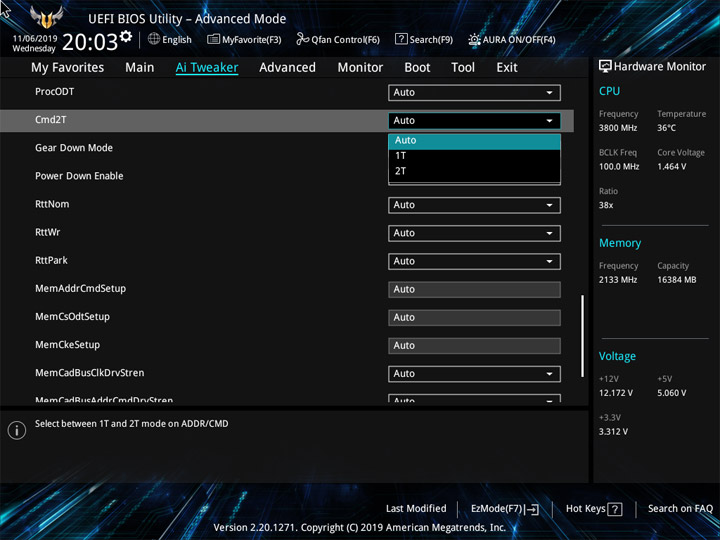720x540 pixels.
Task: Click the RttPark setting label
Action: click(x=51, y=260)
